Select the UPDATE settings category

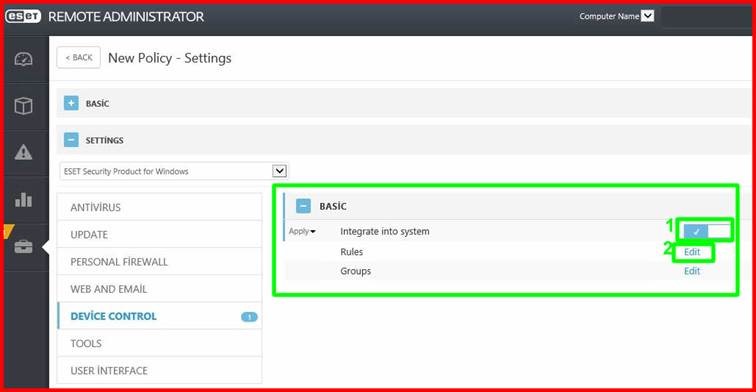click(159, 235)
